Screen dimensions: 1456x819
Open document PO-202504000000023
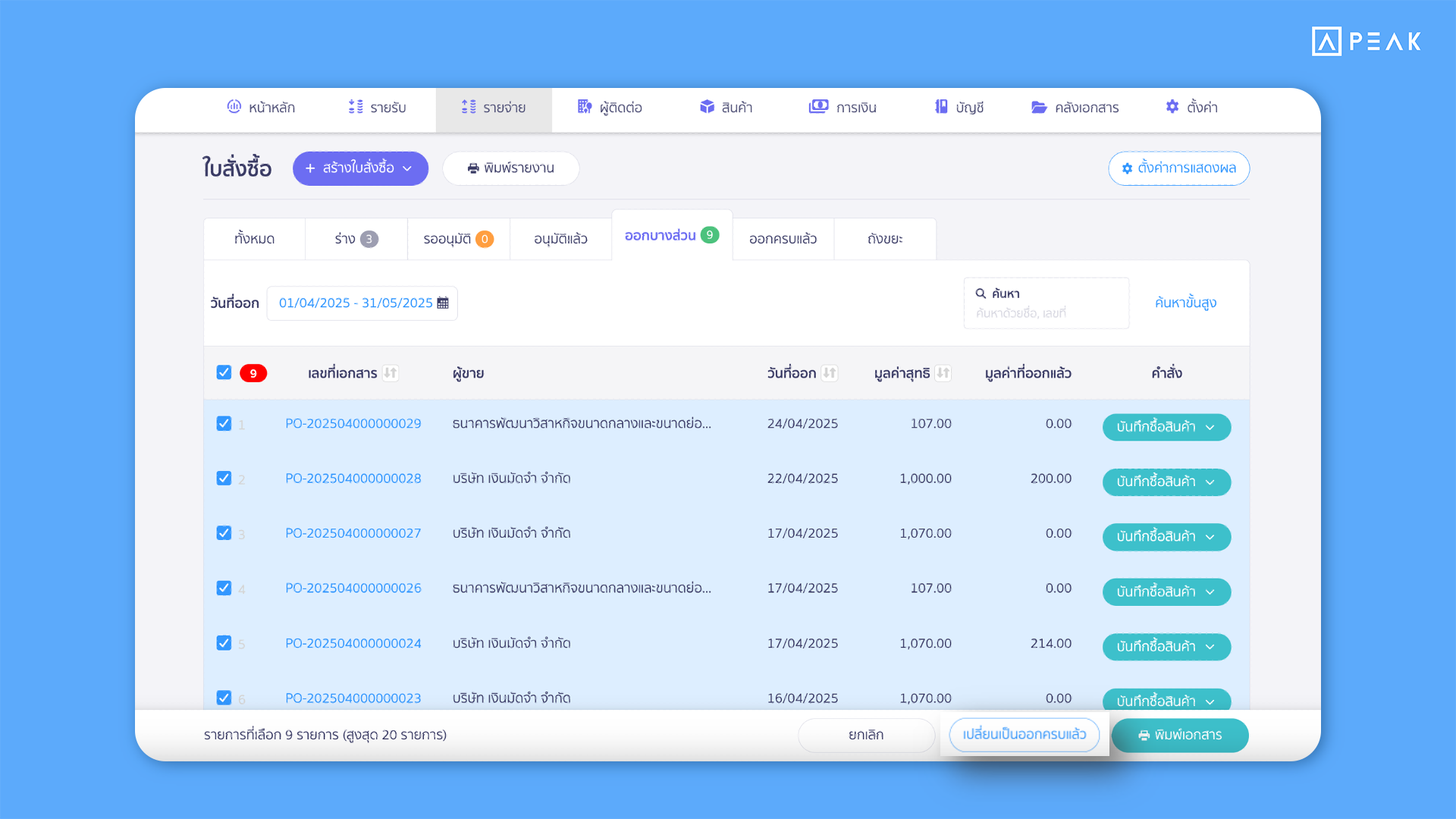353,698
